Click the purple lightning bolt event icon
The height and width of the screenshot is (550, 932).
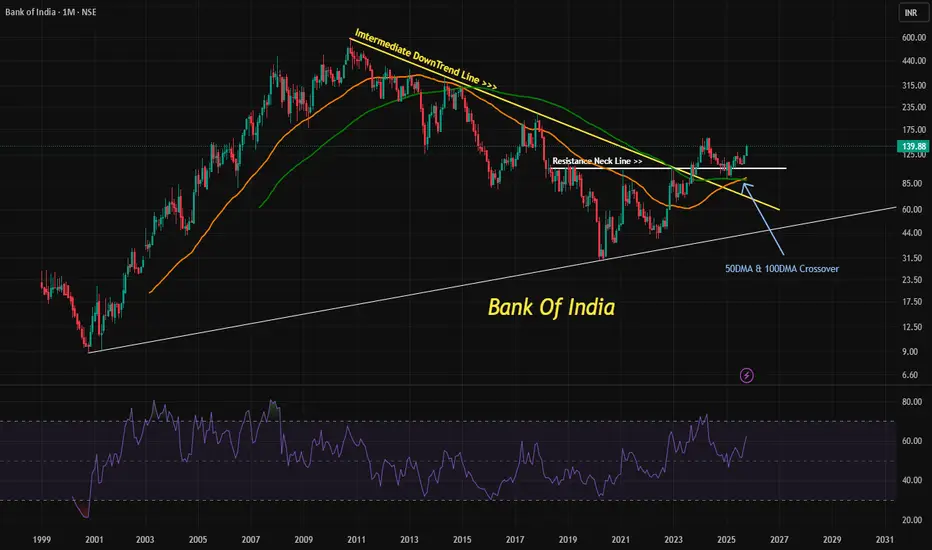(747, 375)
